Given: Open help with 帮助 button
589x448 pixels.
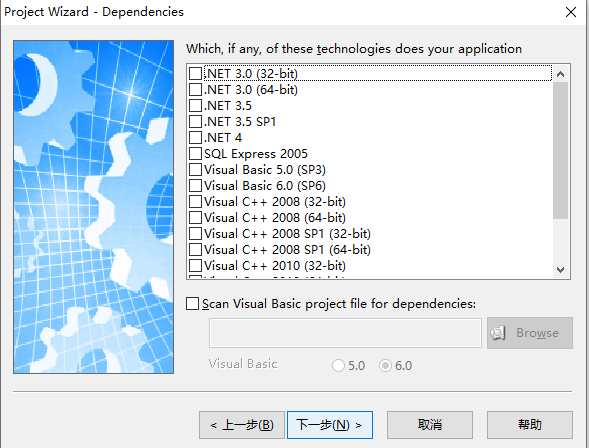Looking at the screenshot, I should coord(530,425).
